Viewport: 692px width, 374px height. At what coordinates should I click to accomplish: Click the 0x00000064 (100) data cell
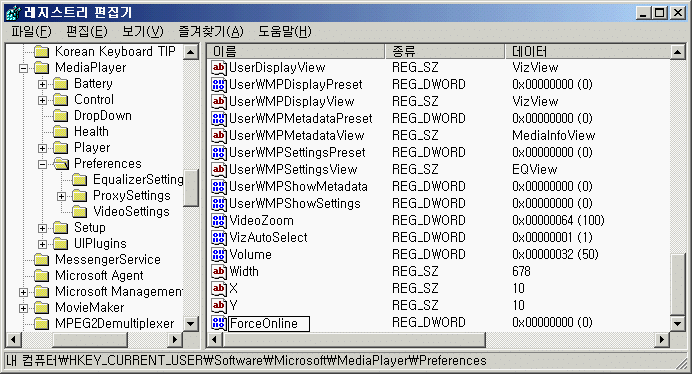pyautogui.click(x=558, y=220)
